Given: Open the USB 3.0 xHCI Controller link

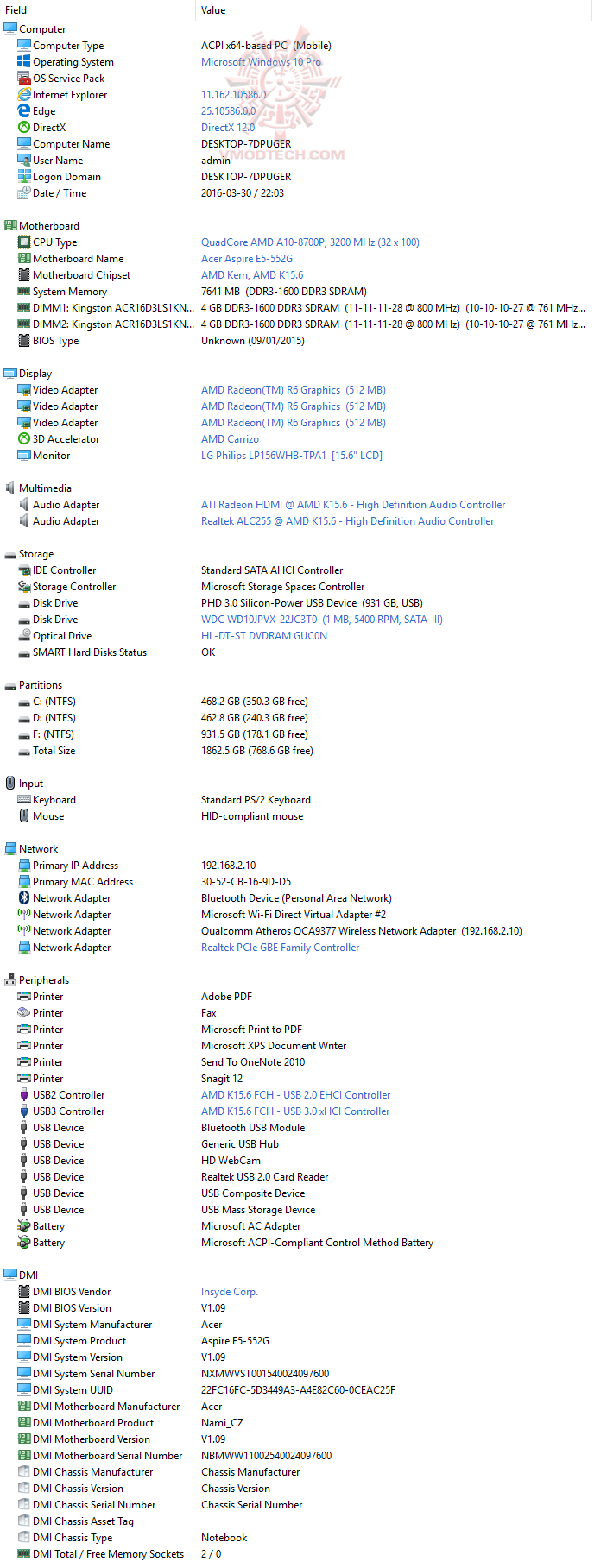Looking at the screenshot, I should coord(295,1111).
